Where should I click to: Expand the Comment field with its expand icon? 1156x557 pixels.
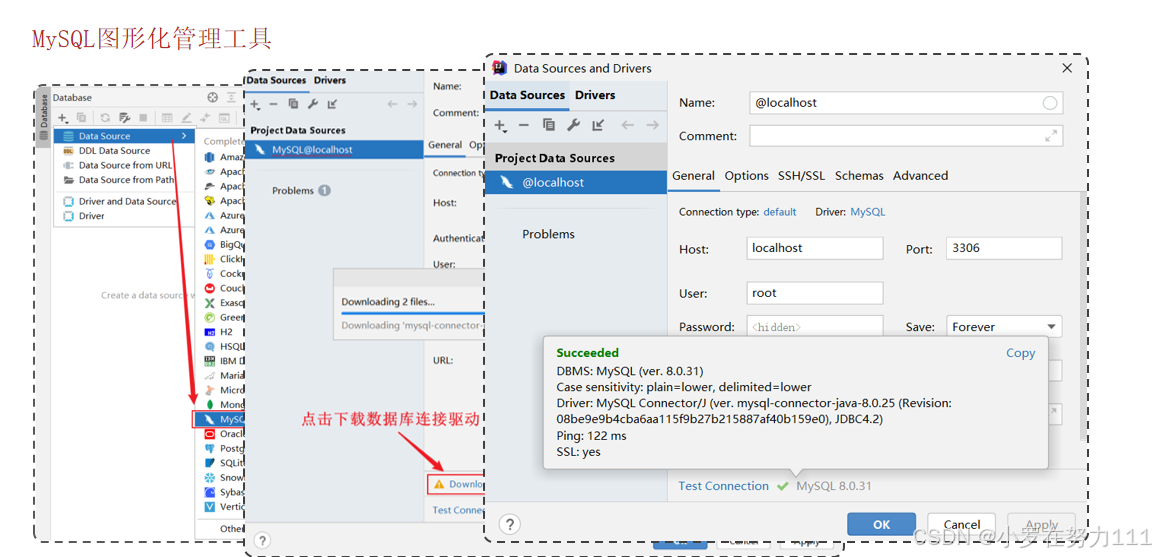(x=1051, y=136)
